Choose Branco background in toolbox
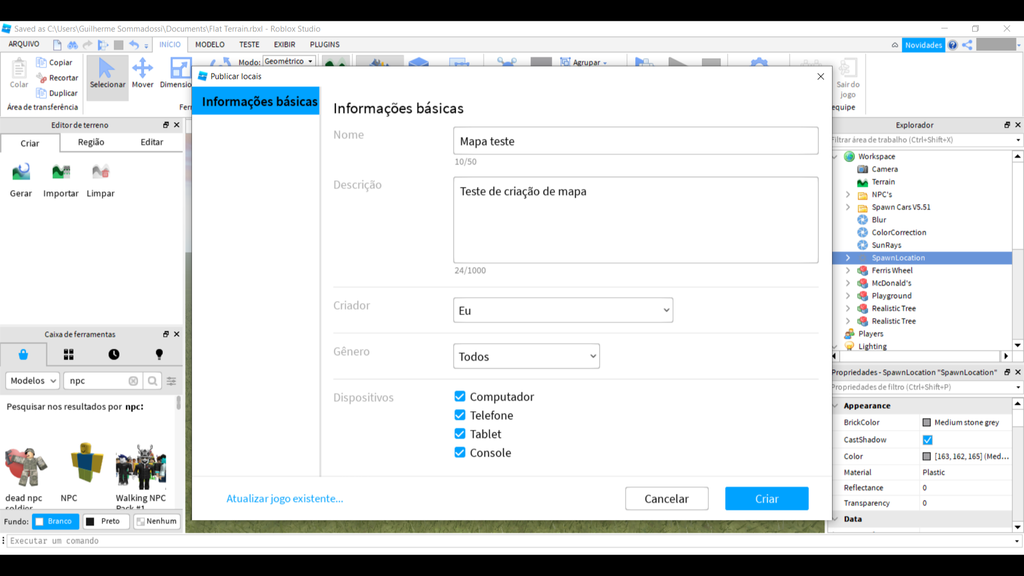This screenshot has width=1024, height=576. pos(56,521)
